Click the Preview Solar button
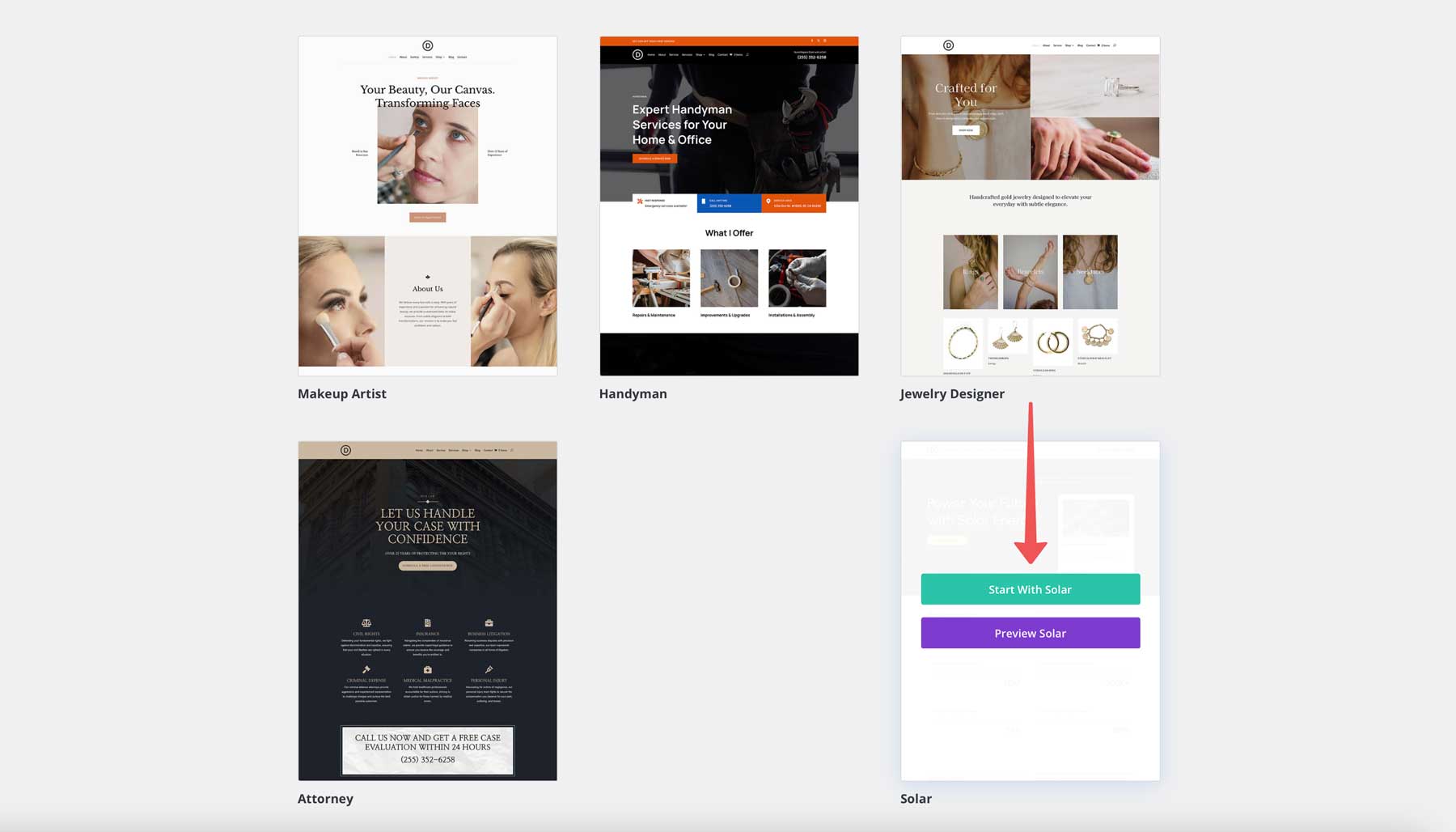The image size is (1456, 832). click(1030, 633)
